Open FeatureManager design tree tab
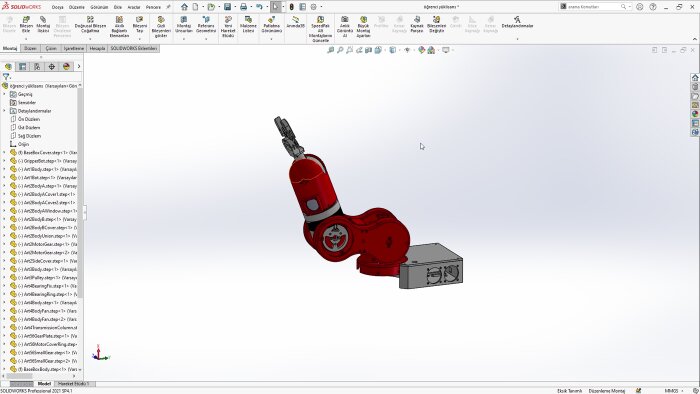The height and width of the screenshot is (394, 700). pyautogui.click(x=8, y=66)
